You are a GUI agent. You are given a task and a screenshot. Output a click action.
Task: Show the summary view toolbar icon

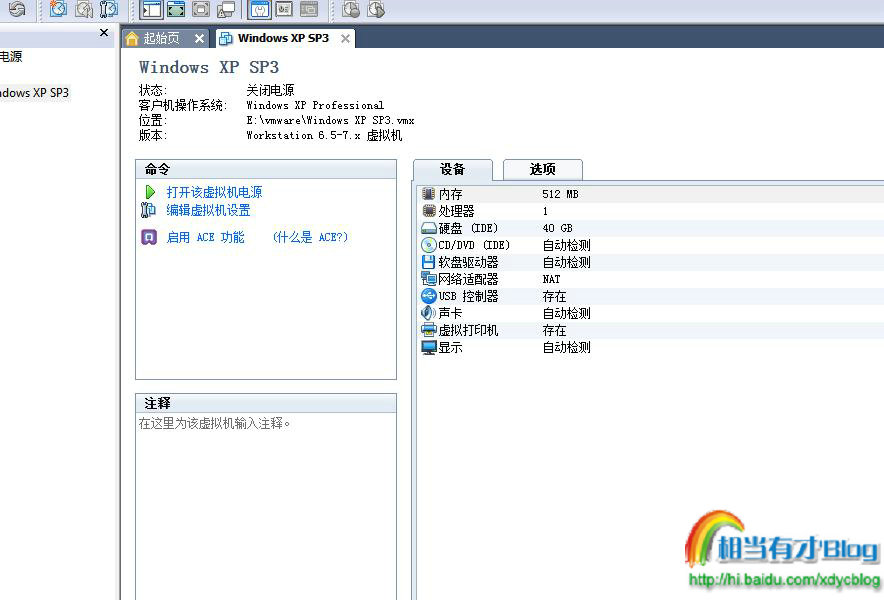point(260,9)
